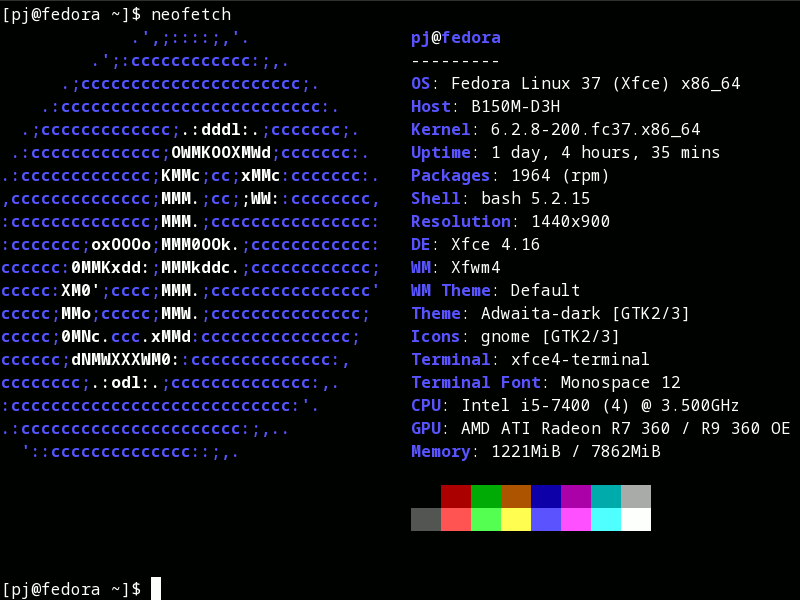This screenshot has height=600, width=800.
Task: Click the dark purple-magenta swatch
Action: pyautogui.click(x=576, y=496)
